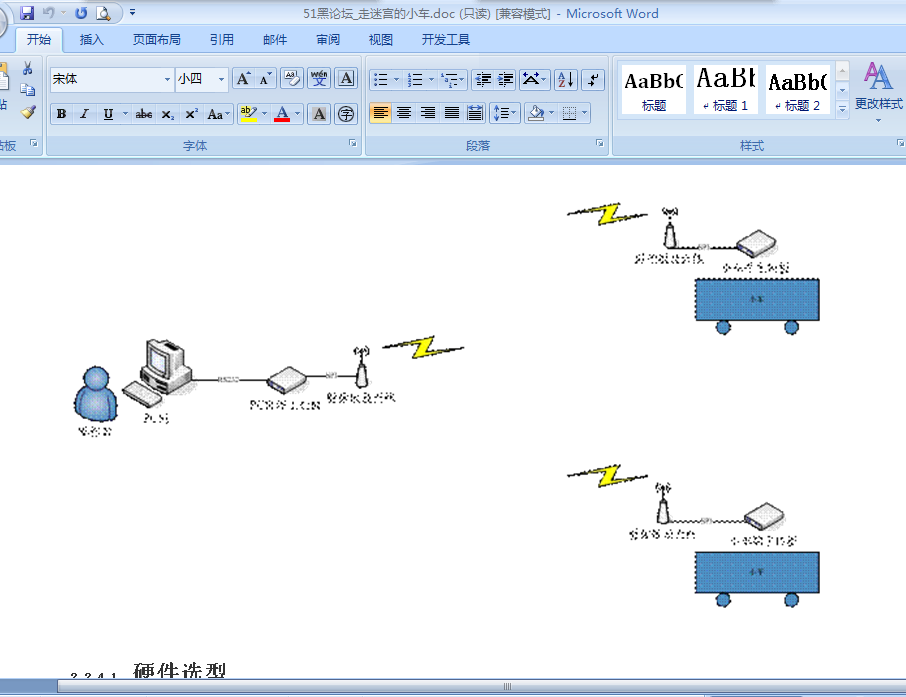
Task: Expand line spacing options dropdown
Action: pos(515,113)
